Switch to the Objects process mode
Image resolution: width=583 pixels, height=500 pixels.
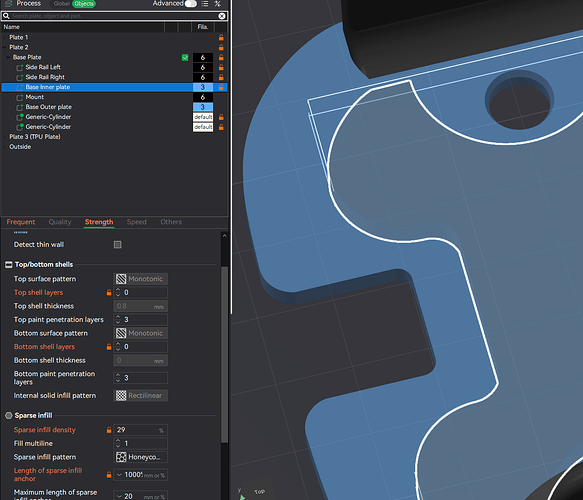pos(84,4)
